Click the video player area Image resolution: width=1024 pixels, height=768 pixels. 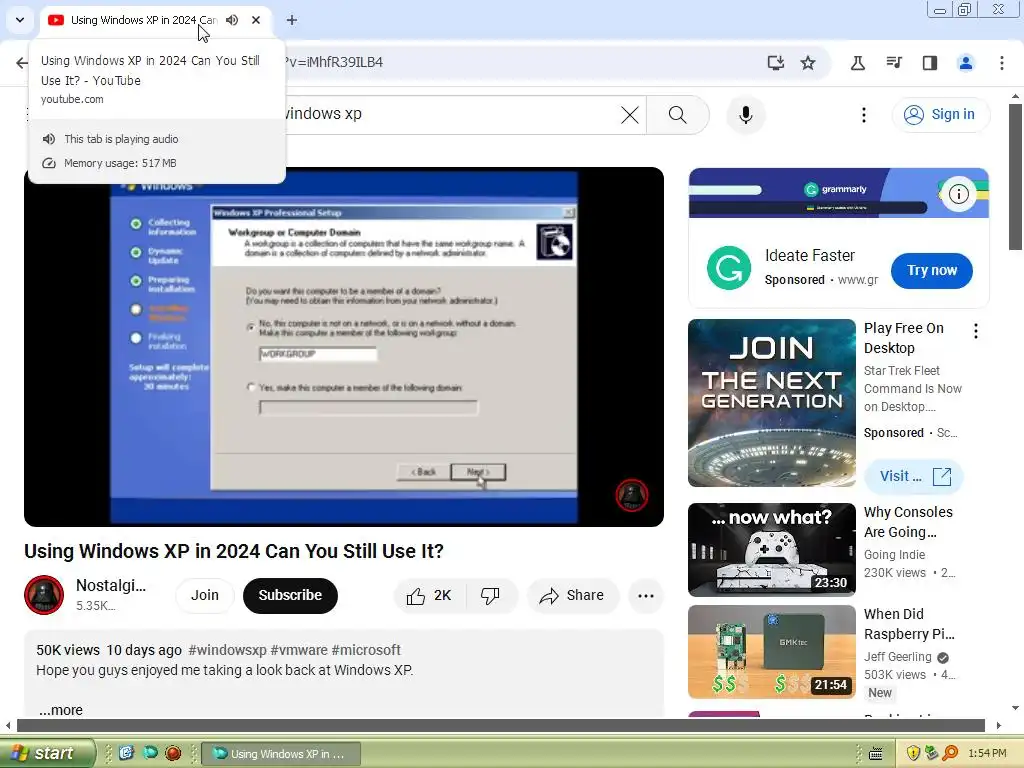pos(344,347)
